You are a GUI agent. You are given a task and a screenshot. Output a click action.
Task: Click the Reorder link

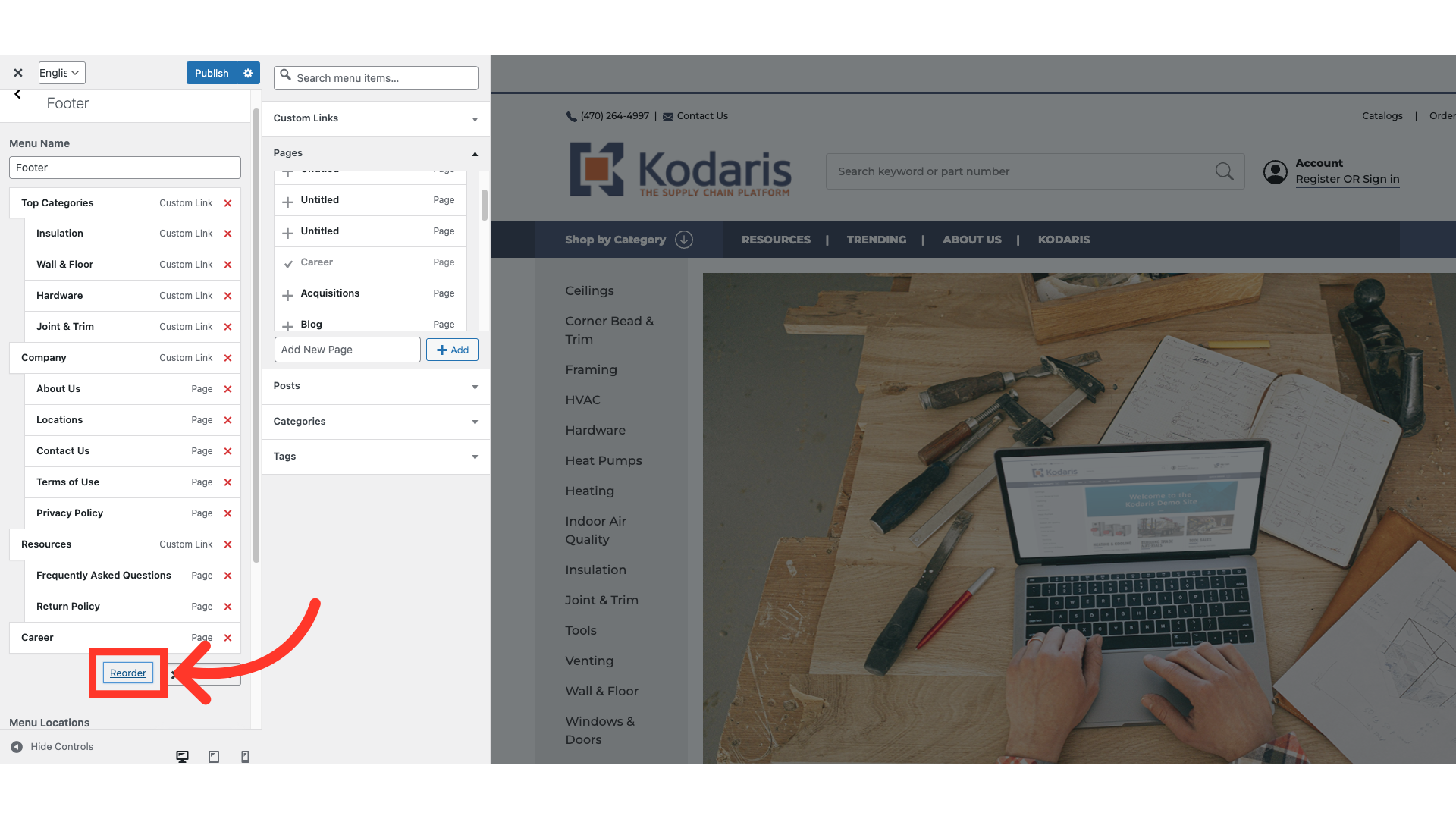pos(128,673)
